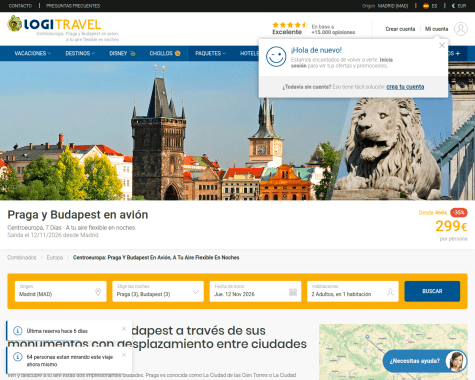The image size is (475, 380).
Task: Click Europa breadcrumb
Action: [x=55, y=257]
